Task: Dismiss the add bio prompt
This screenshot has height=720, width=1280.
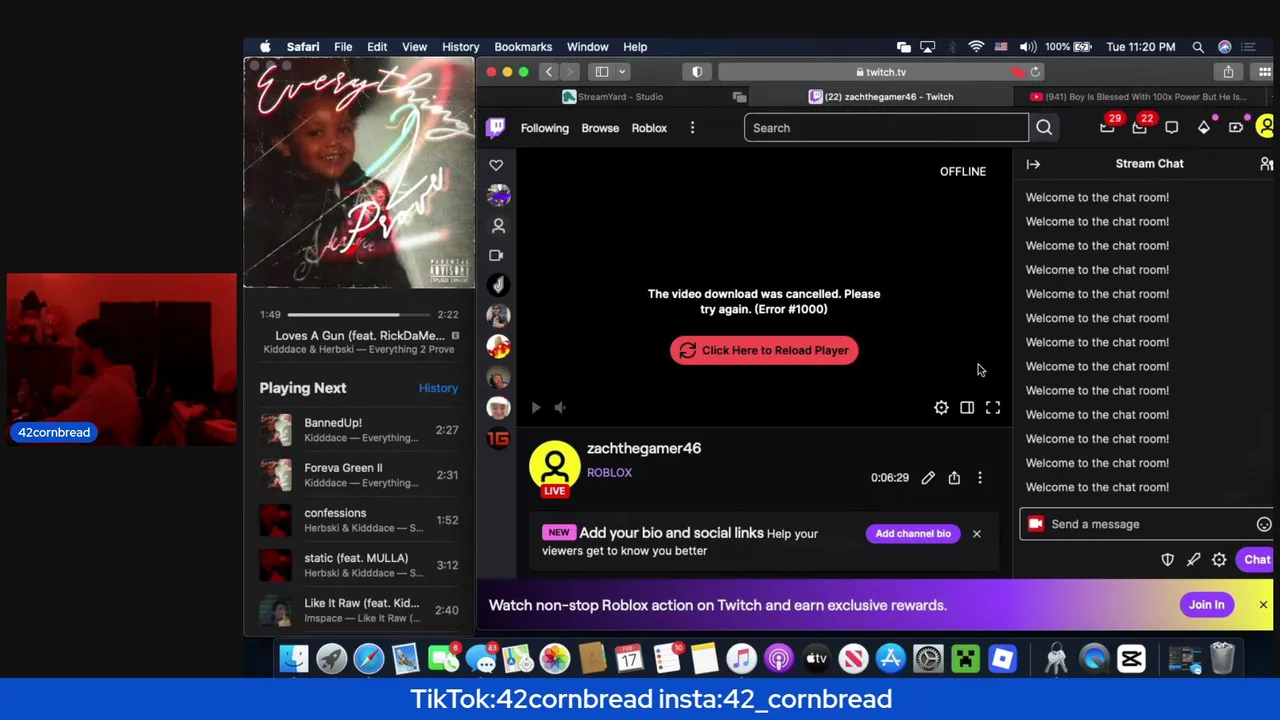Action: [x=977, y=534]
